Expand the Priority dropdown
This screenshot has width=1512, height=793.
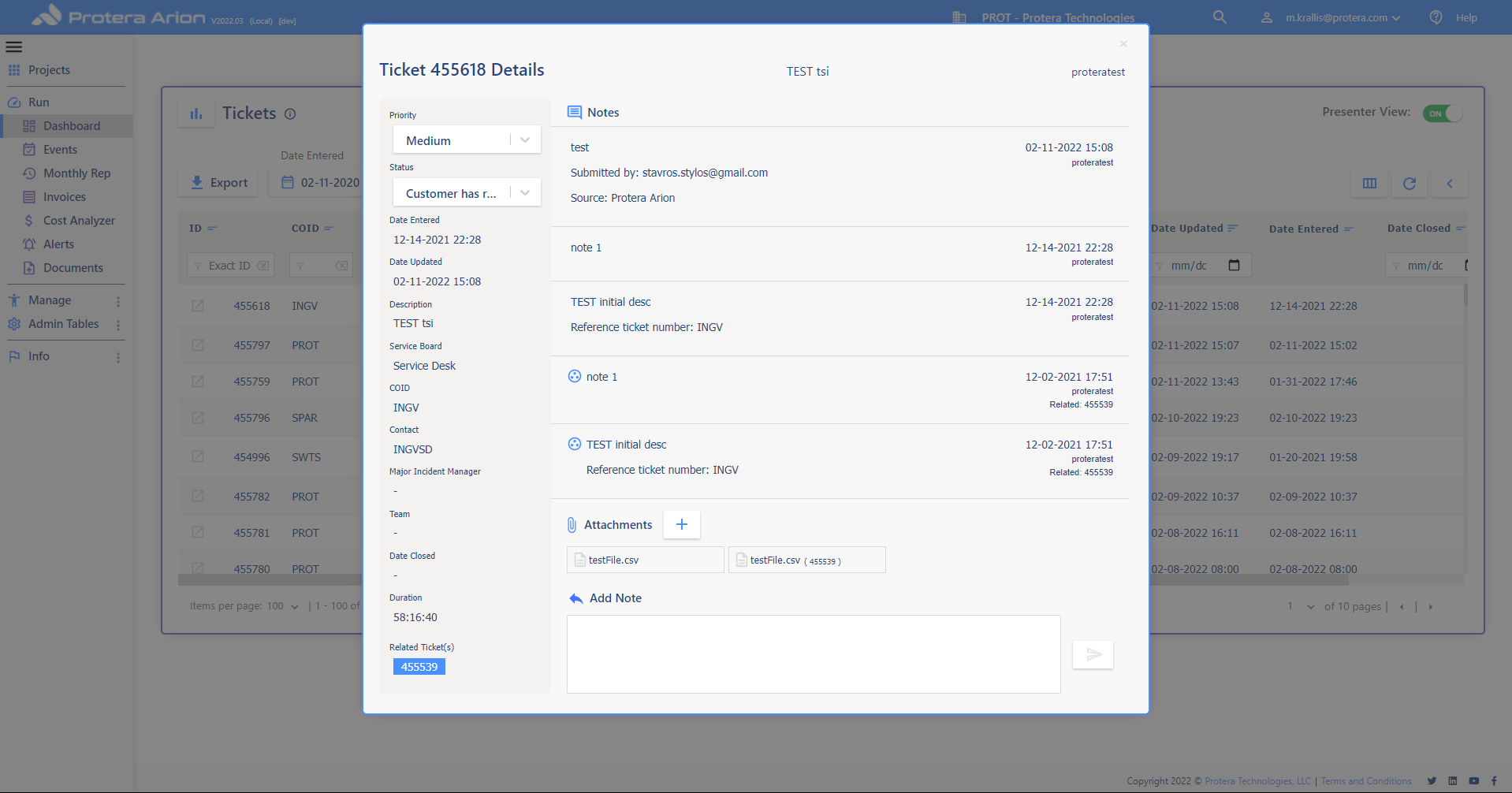click(x=525, y=140)
